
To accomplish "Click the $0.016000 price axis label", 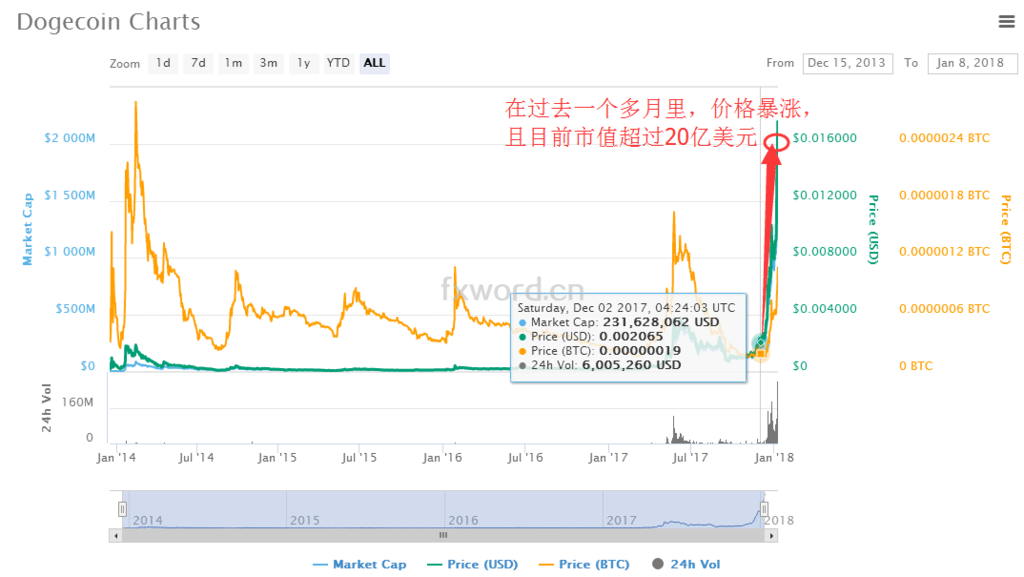I will click(x=825, y=138).
